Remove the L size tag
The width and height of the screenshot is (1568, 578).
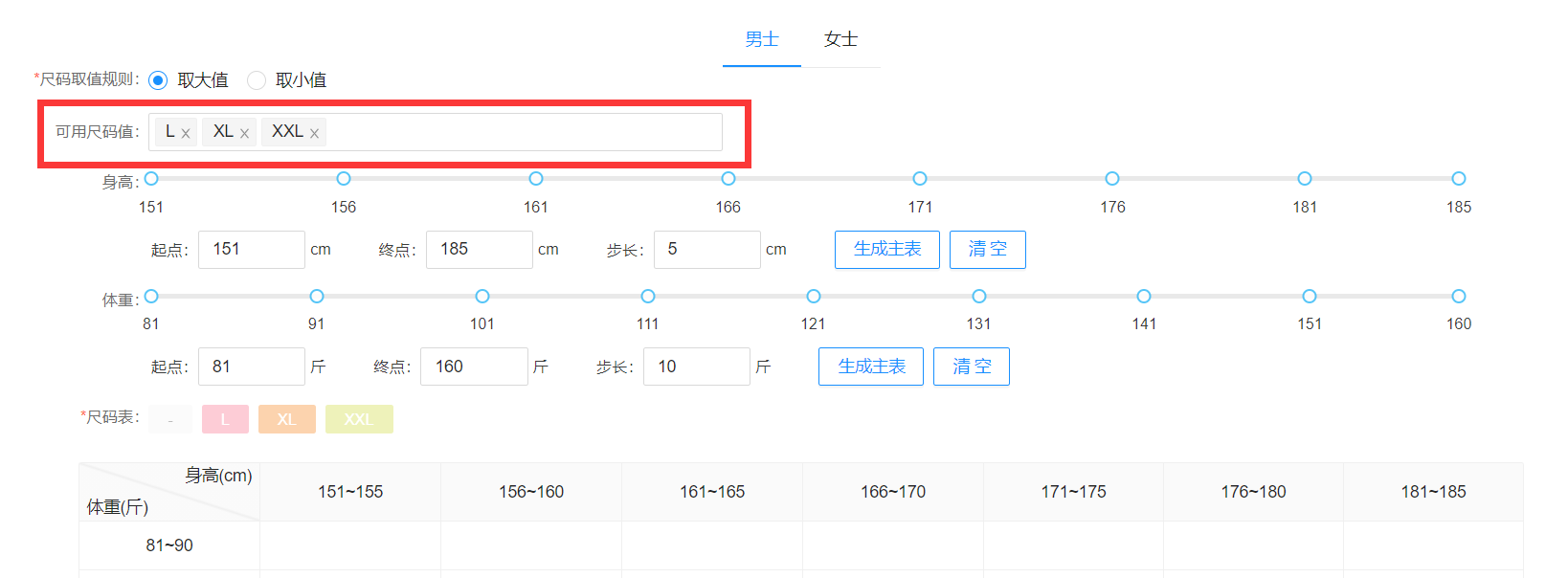click(x=186, y=134)
